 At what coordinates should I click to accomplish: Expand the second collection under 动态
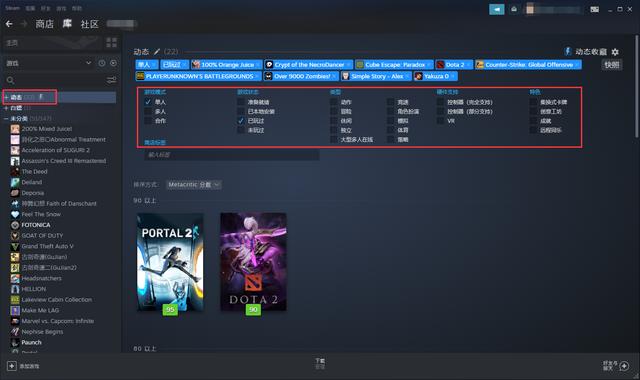point(6,108)
